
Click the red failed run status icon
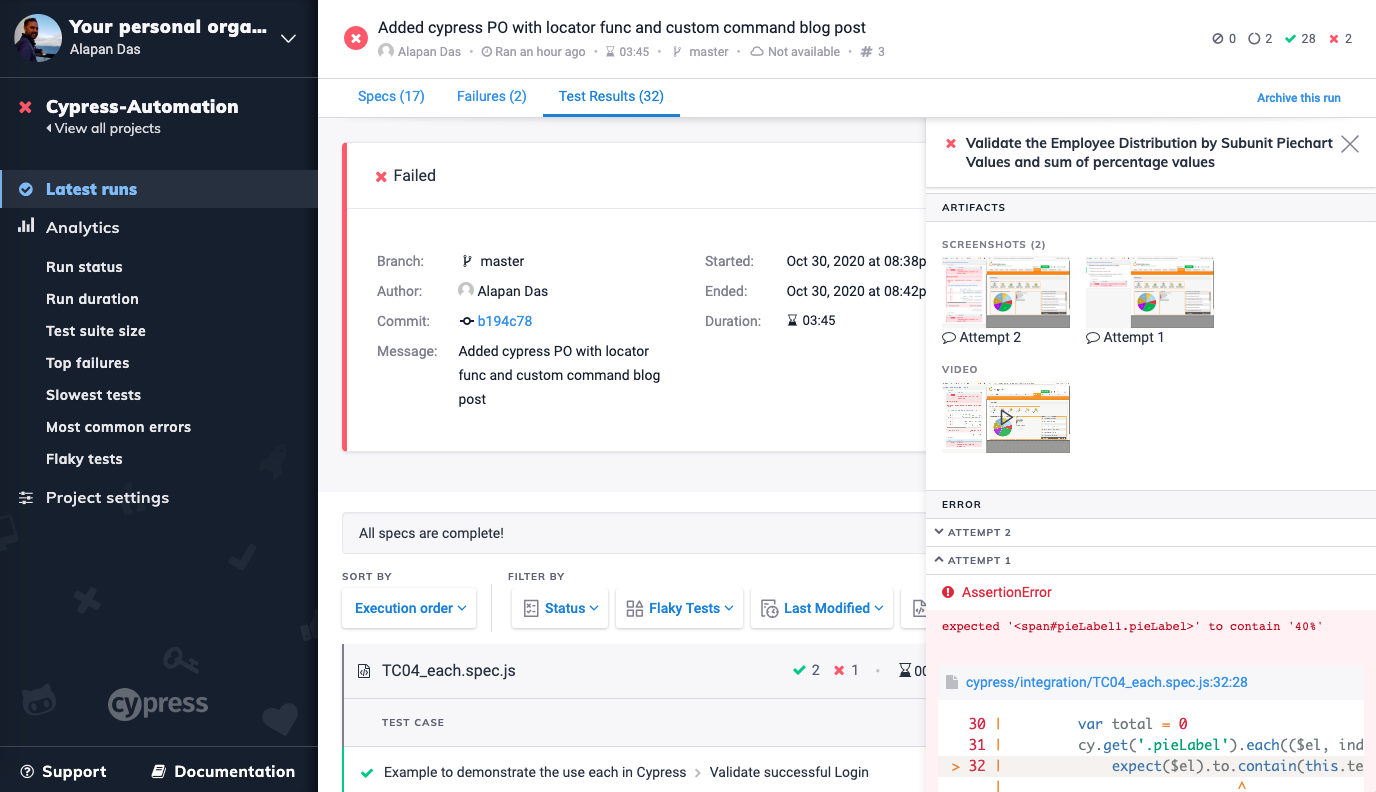click(355, 38)
